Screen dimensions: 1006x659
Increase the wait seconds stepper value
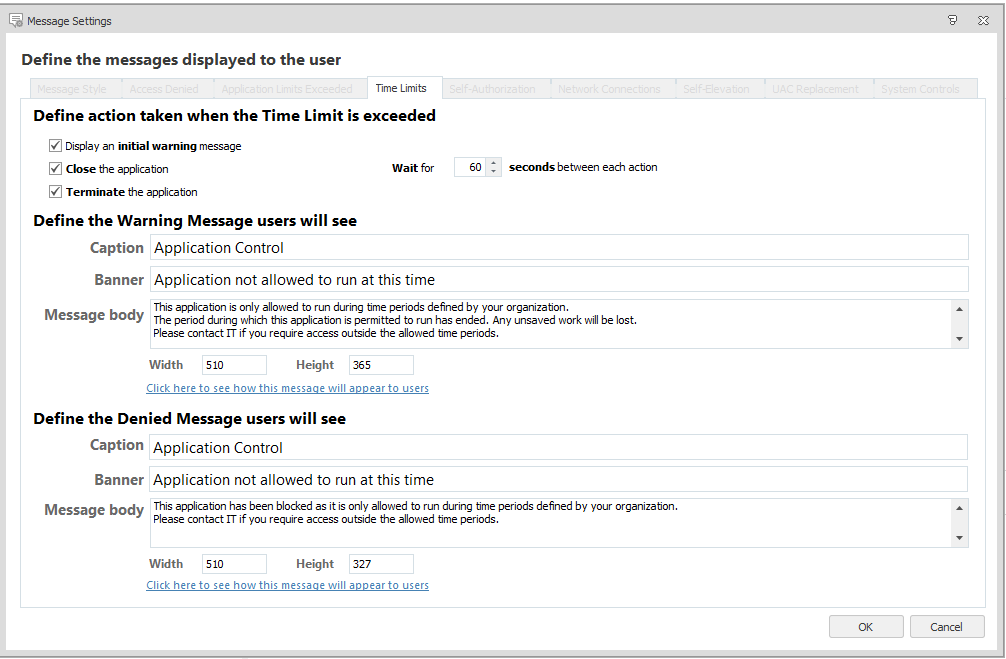493,163
